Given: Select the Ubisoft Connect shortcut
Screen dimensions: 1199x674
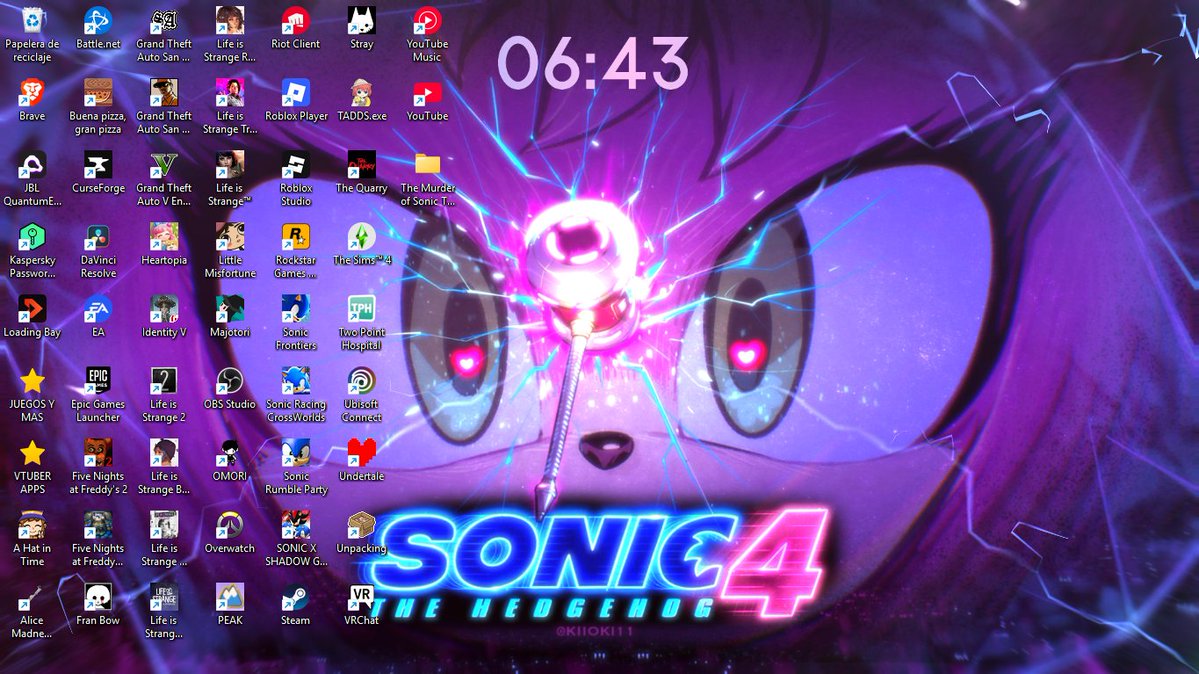Looking at the screenshot, I should tap(361, 382).
